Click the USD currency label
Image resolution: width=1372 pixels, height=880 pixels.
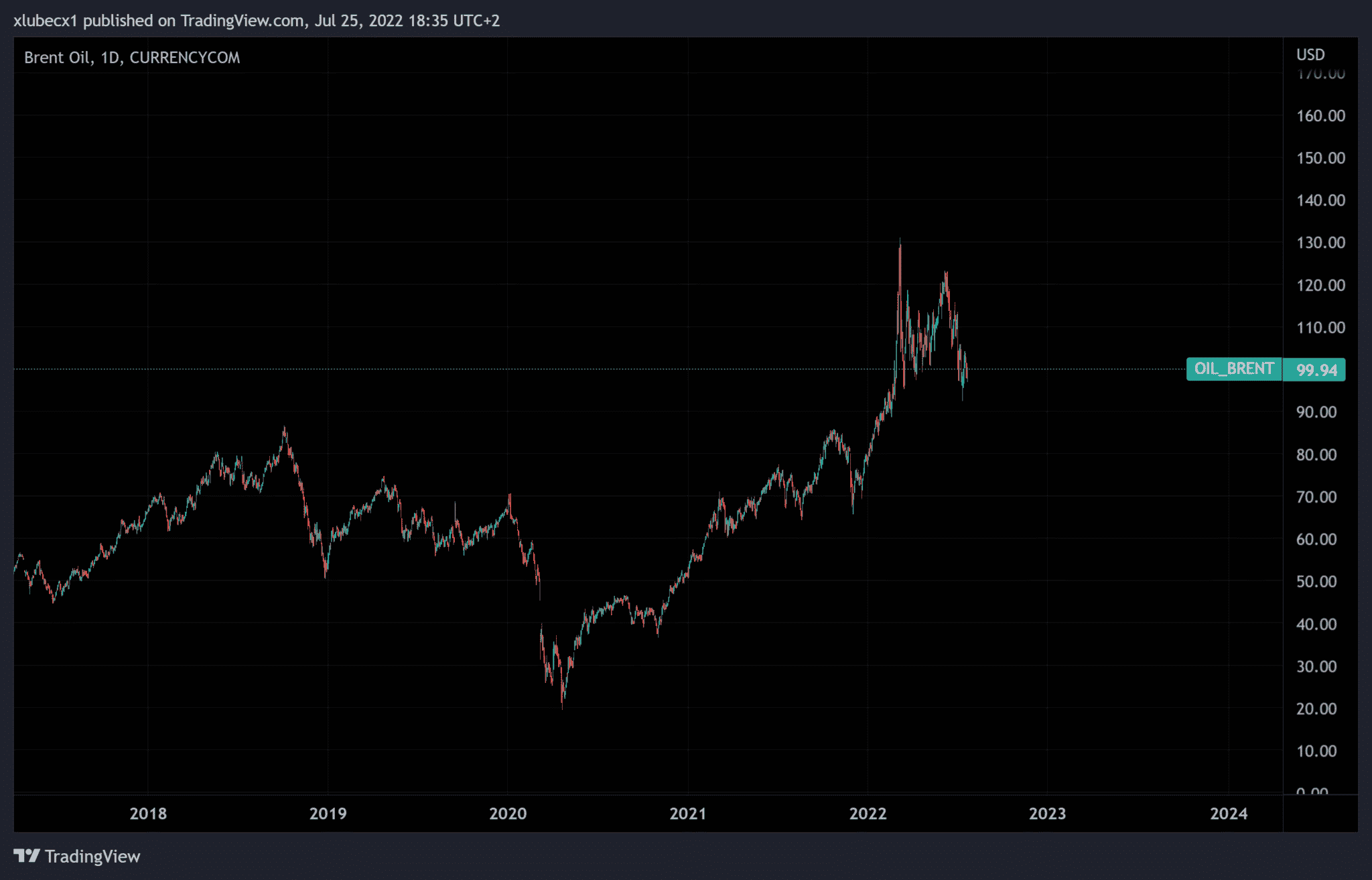1310,55
